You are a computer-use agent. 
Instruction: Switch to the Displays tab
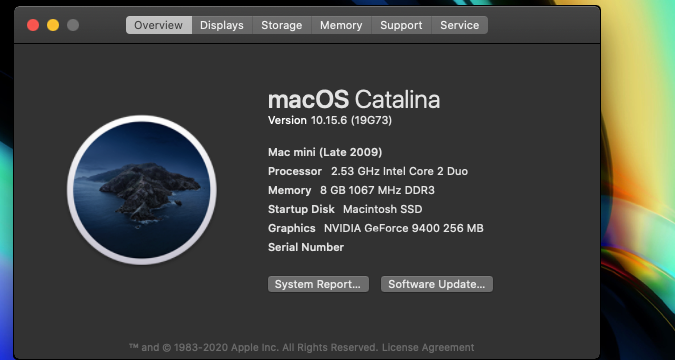pos(222,25)
